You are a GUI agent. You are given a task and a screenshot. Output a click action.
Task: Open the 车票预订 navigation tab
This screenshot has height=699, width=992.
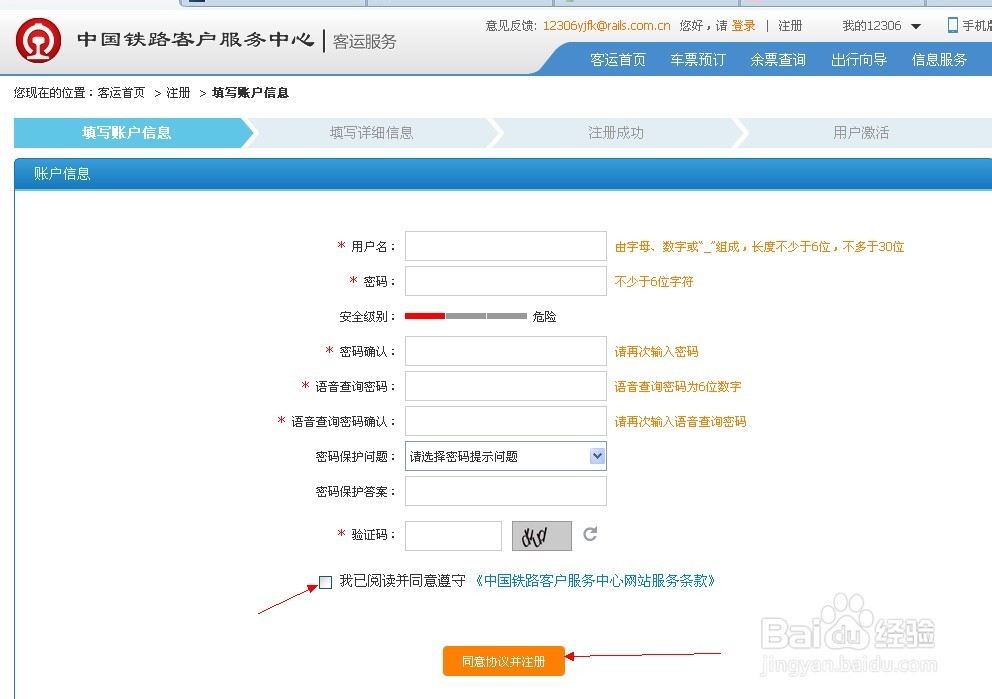click(x=698, y=60)
